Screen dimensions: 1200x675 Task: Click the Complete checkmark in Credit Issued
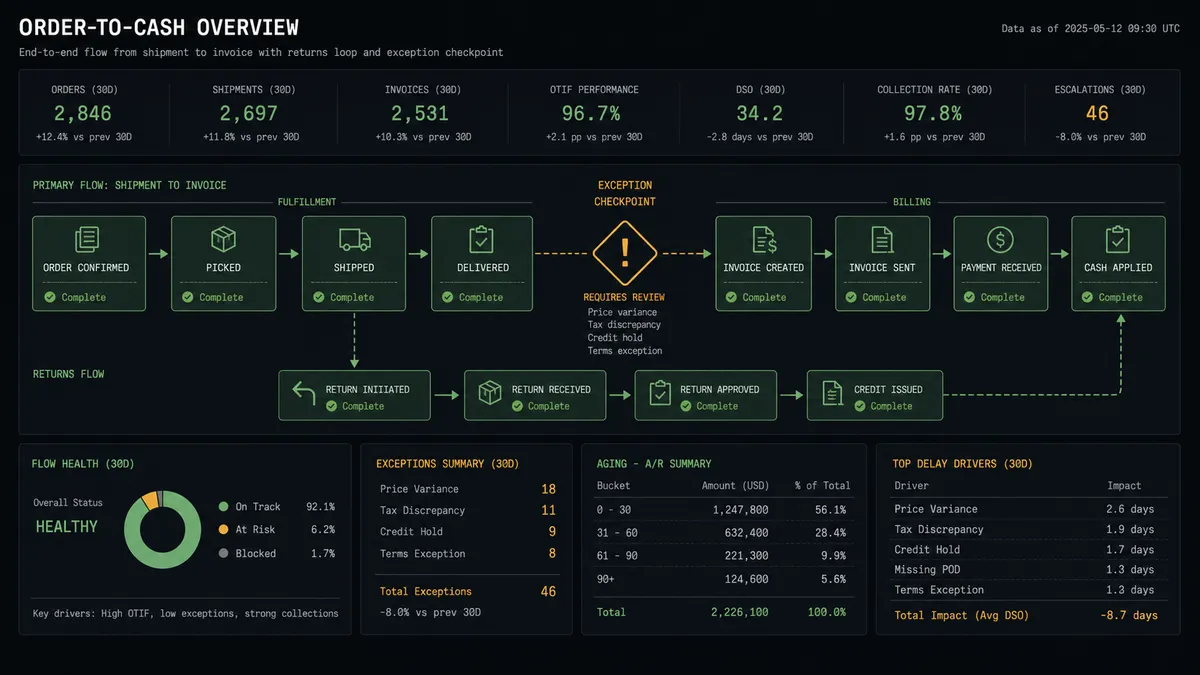coord(859,406)
